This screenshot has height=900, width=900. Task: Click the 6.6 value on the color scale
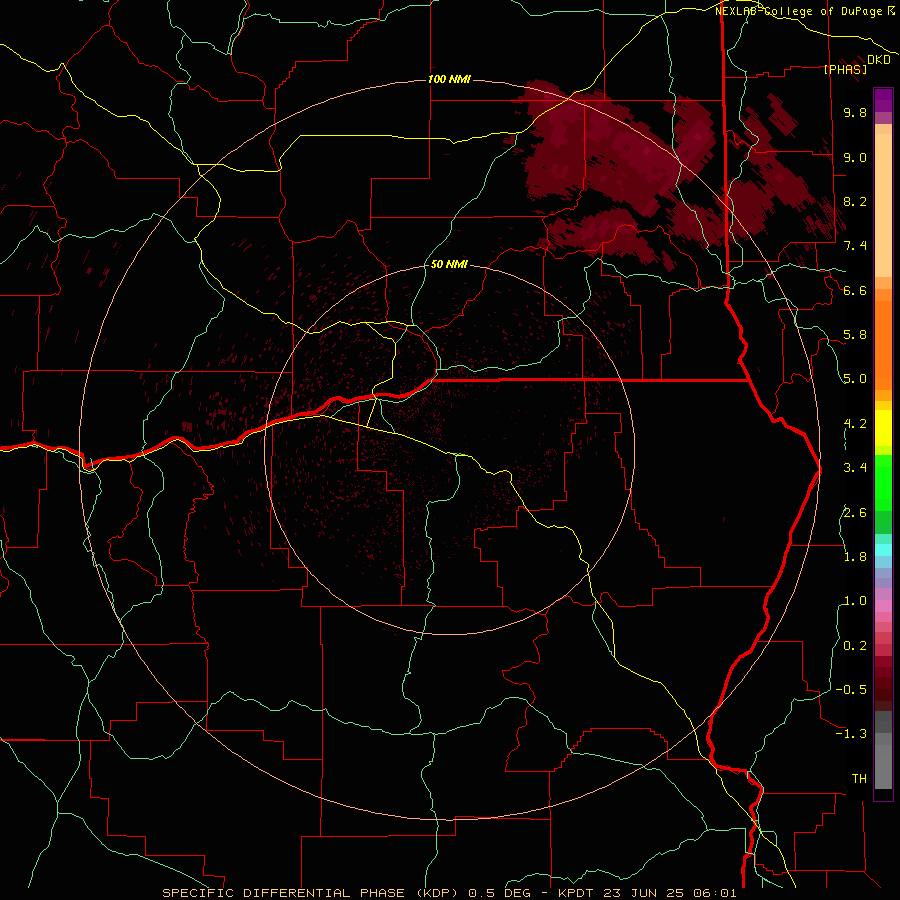855,290
